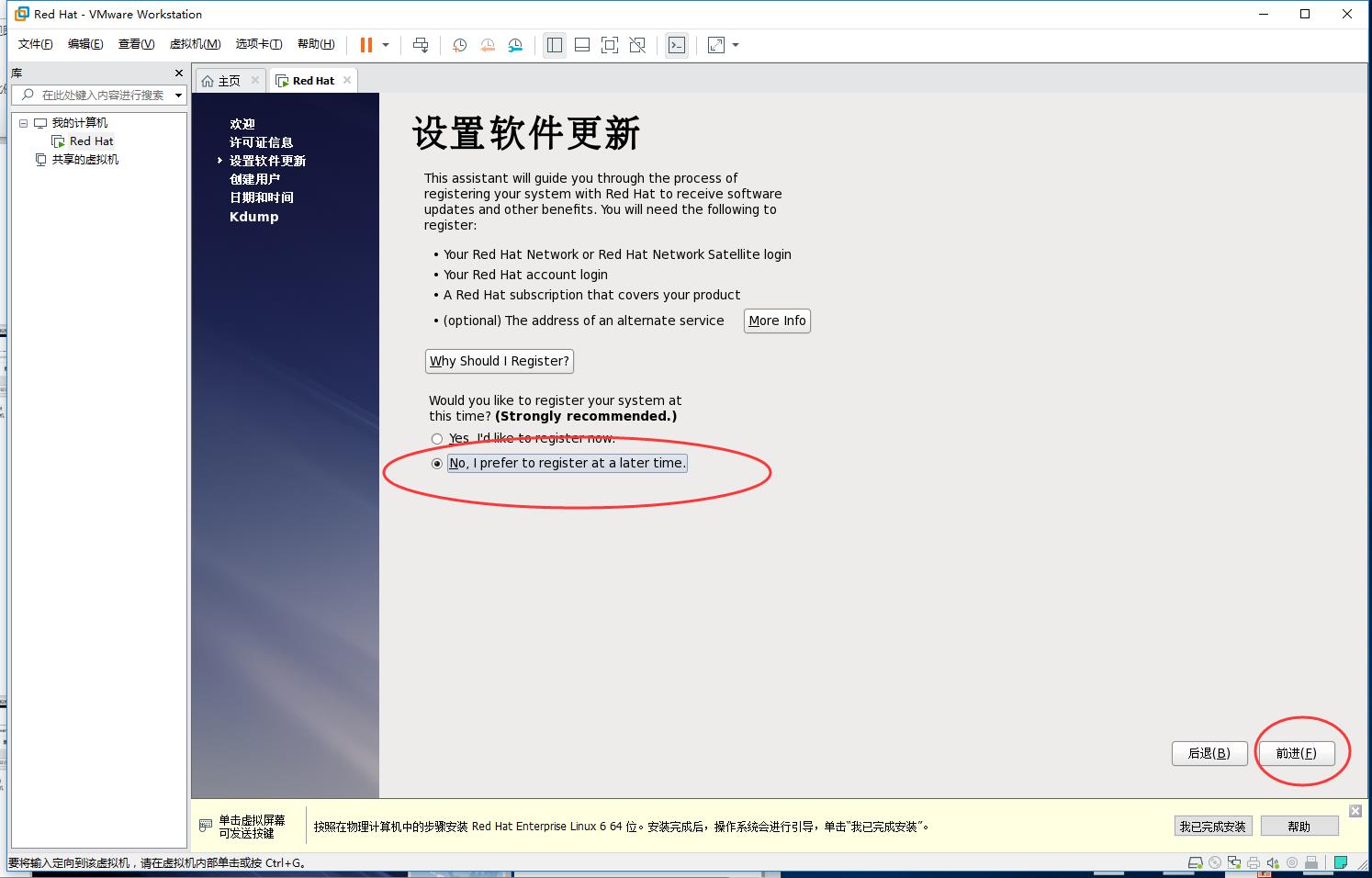Toggle Unity mode icon

click(637, 45)
